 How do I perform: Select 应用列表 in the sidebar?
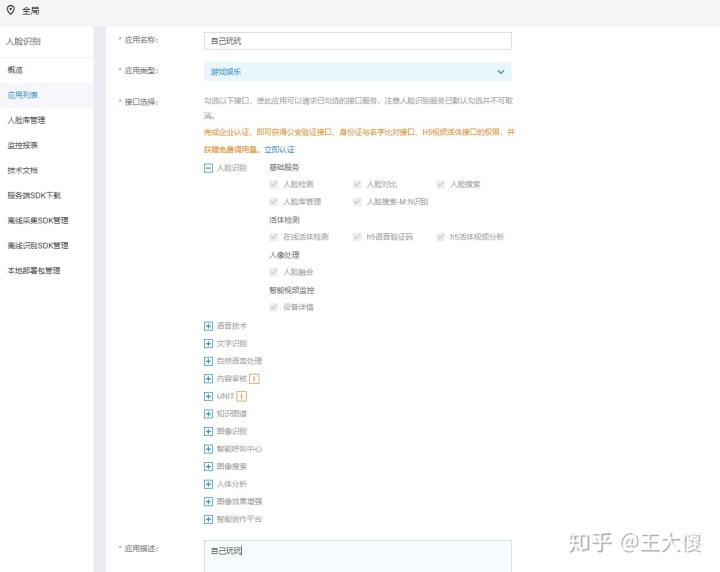tap(46, 95)
